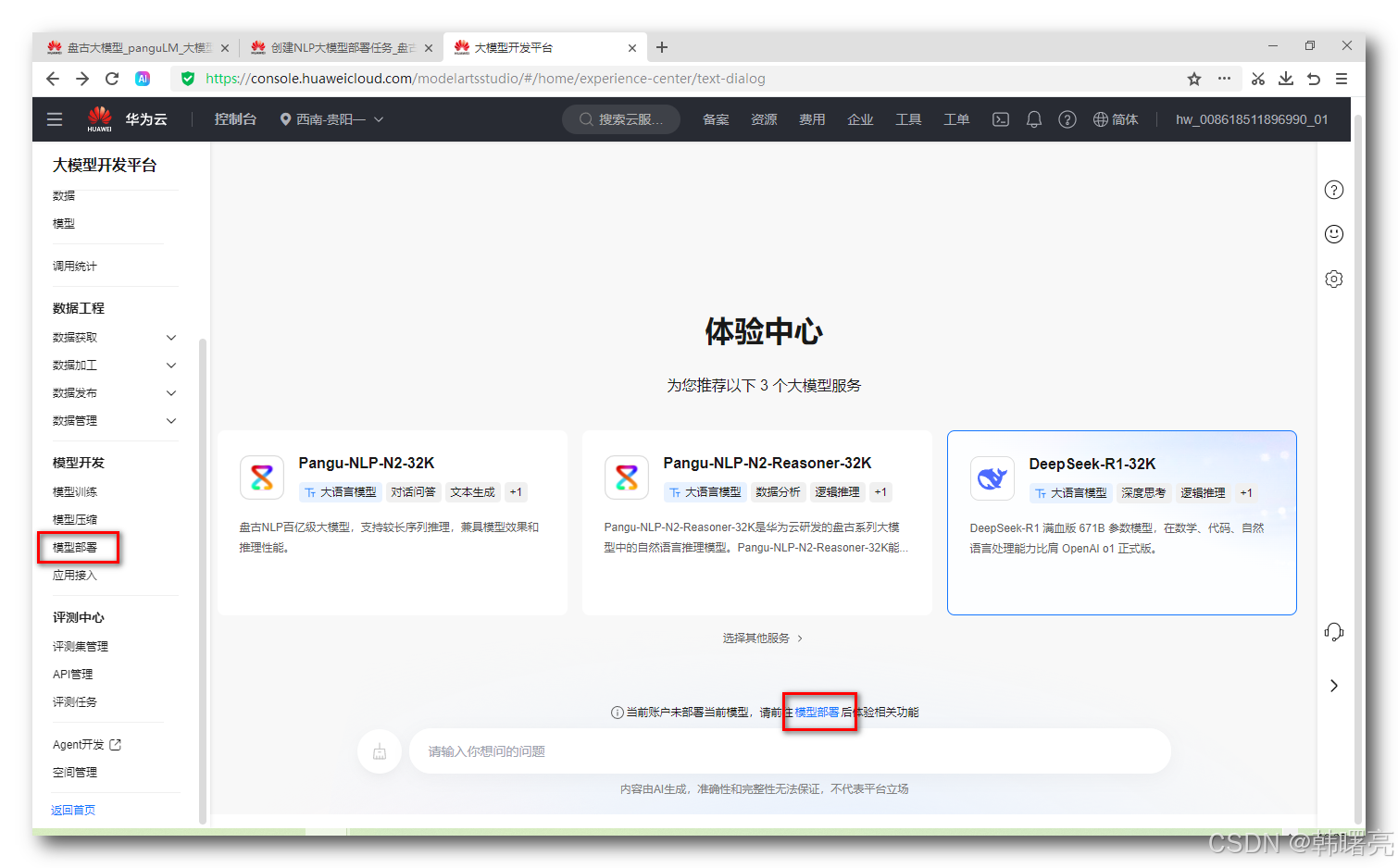The height and width of the screenshot is (868, 1398).
Task: Expand the 数据获取 sidebar section
Action: 171,338
